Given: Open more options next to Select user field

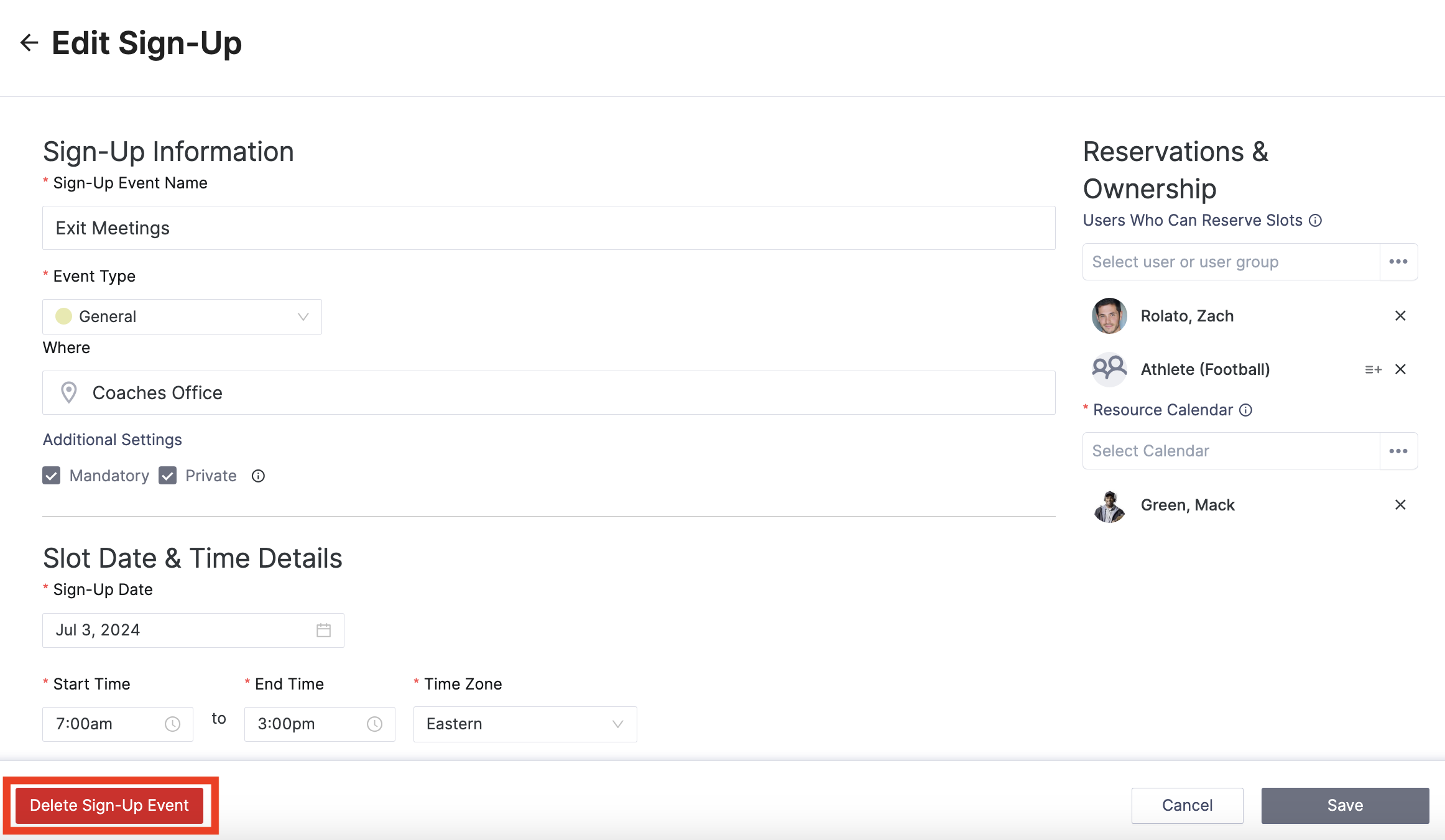Looking at the screenshot, I should pyautogui.click(x=1398, y=262).
